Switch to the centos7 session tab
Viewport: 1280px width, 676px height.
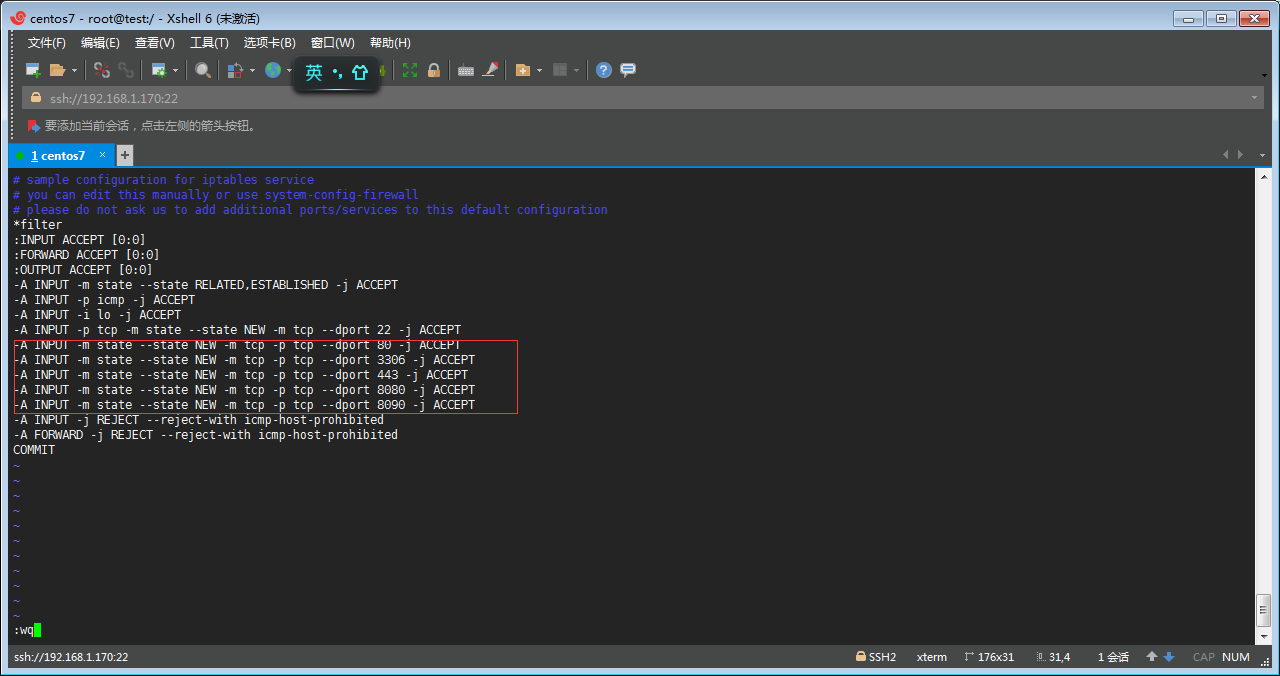[x=57, y=156]
